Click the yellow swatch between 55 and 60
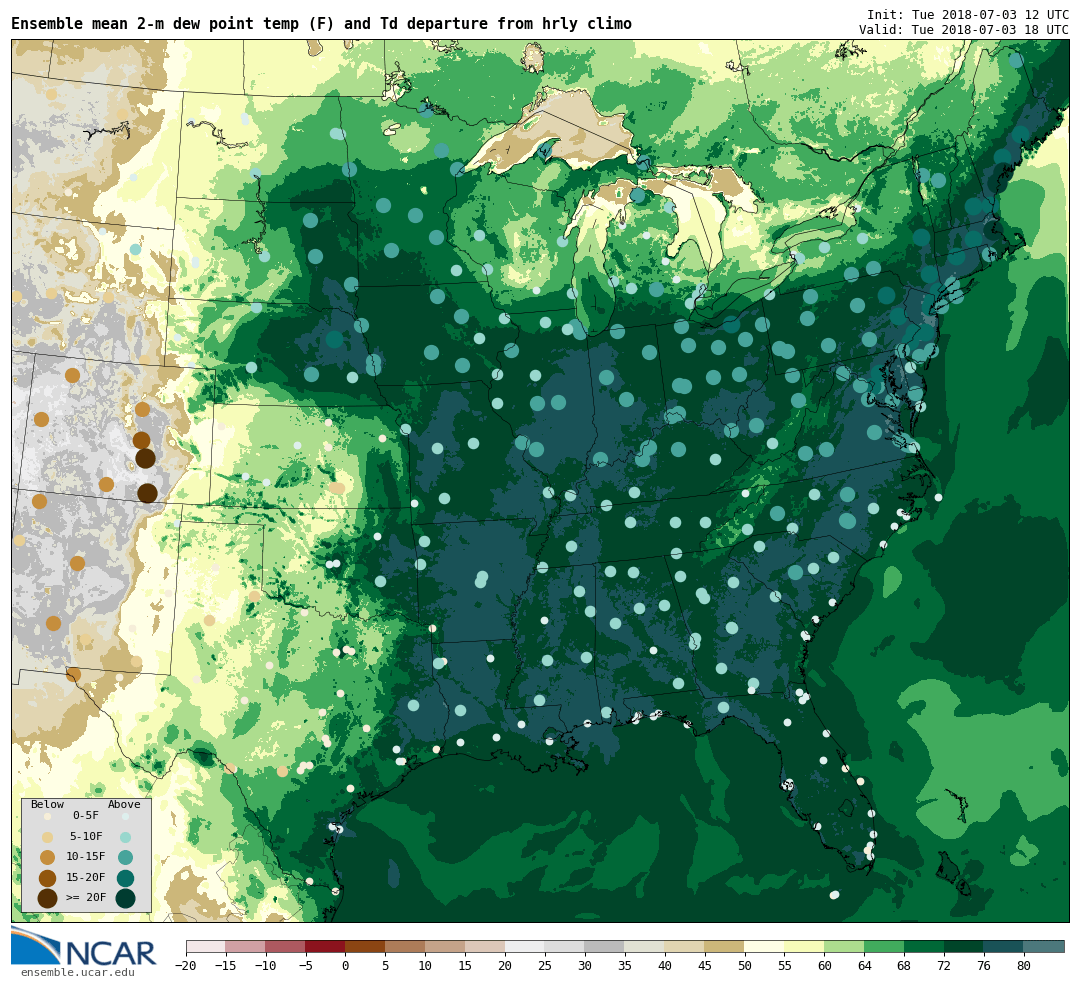Screen dimensions: 1080x985 tap(804, 946)
